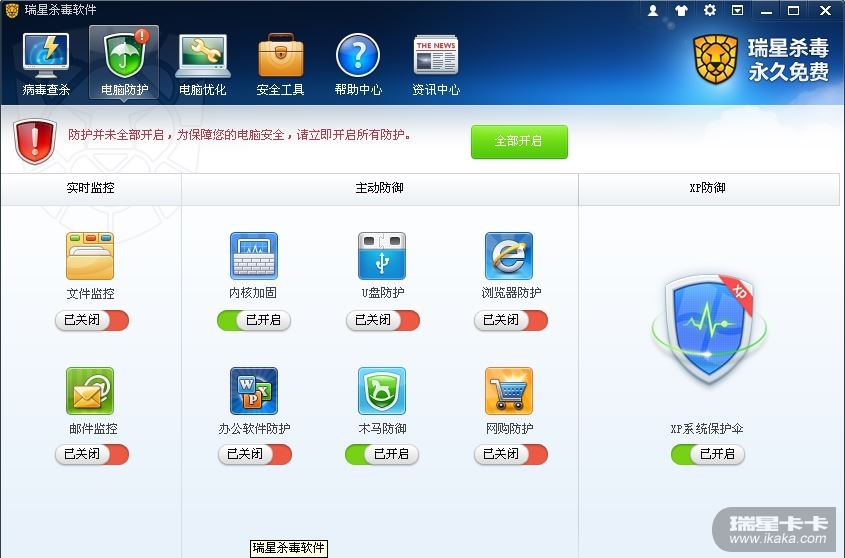Click the U盘防护 label
The width and height of the screenshot is (845, 558).
click(x=383, y=293)
